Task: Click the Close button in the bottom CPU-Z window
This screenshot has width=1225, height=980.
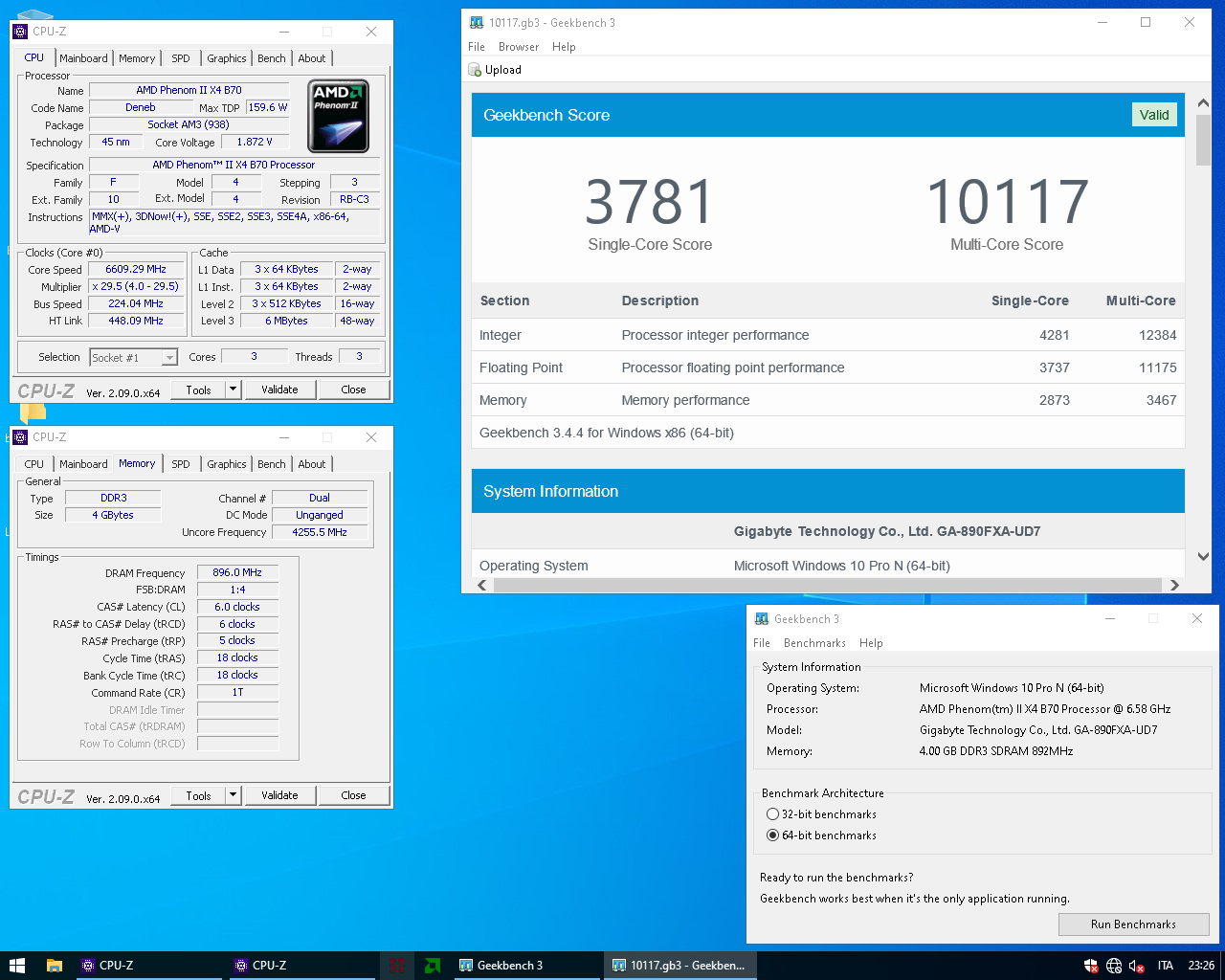Action: tap(353, 795)
